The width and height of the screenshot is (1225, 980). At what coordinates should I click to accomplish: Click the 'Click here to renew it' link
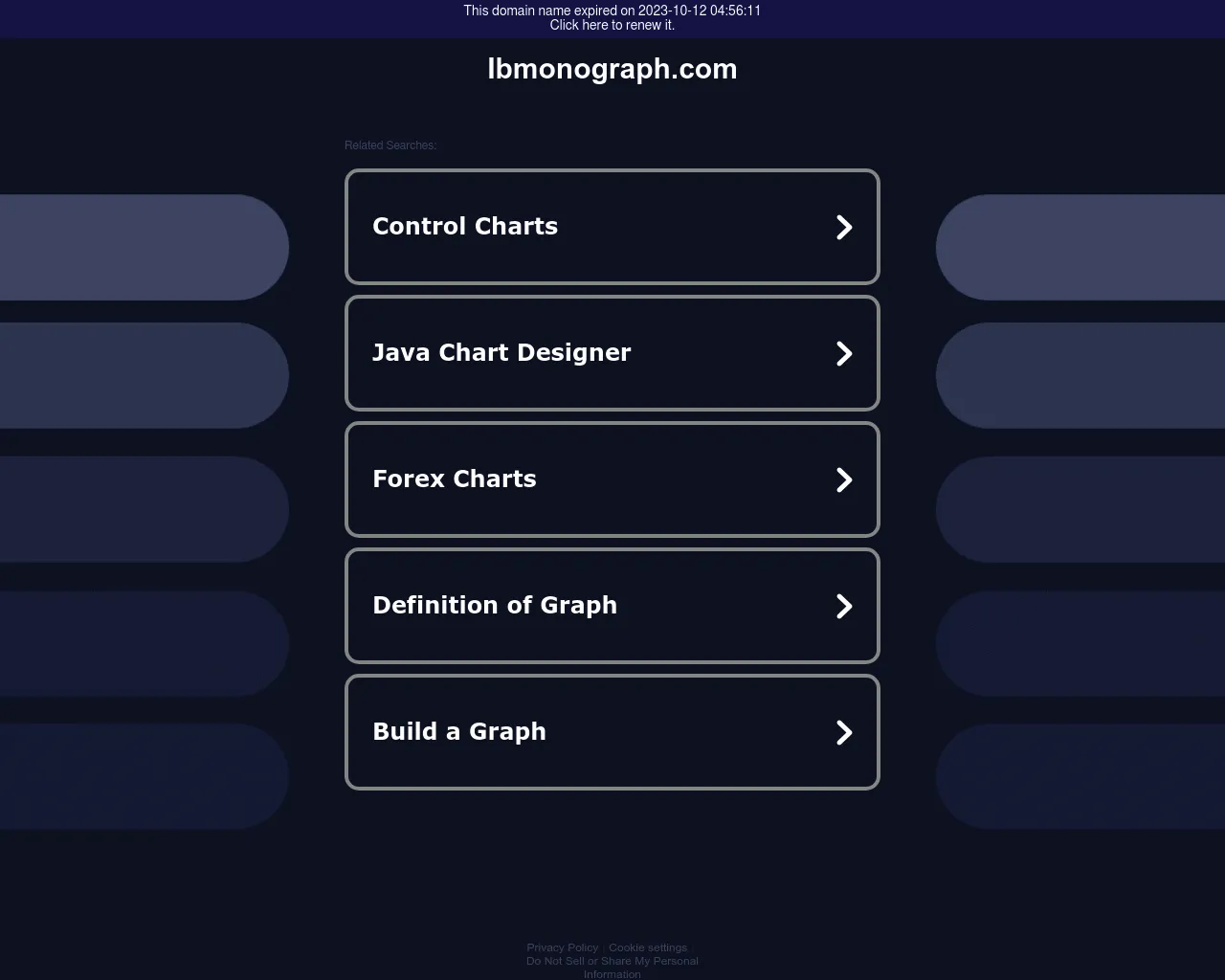[x=612, y=25]
